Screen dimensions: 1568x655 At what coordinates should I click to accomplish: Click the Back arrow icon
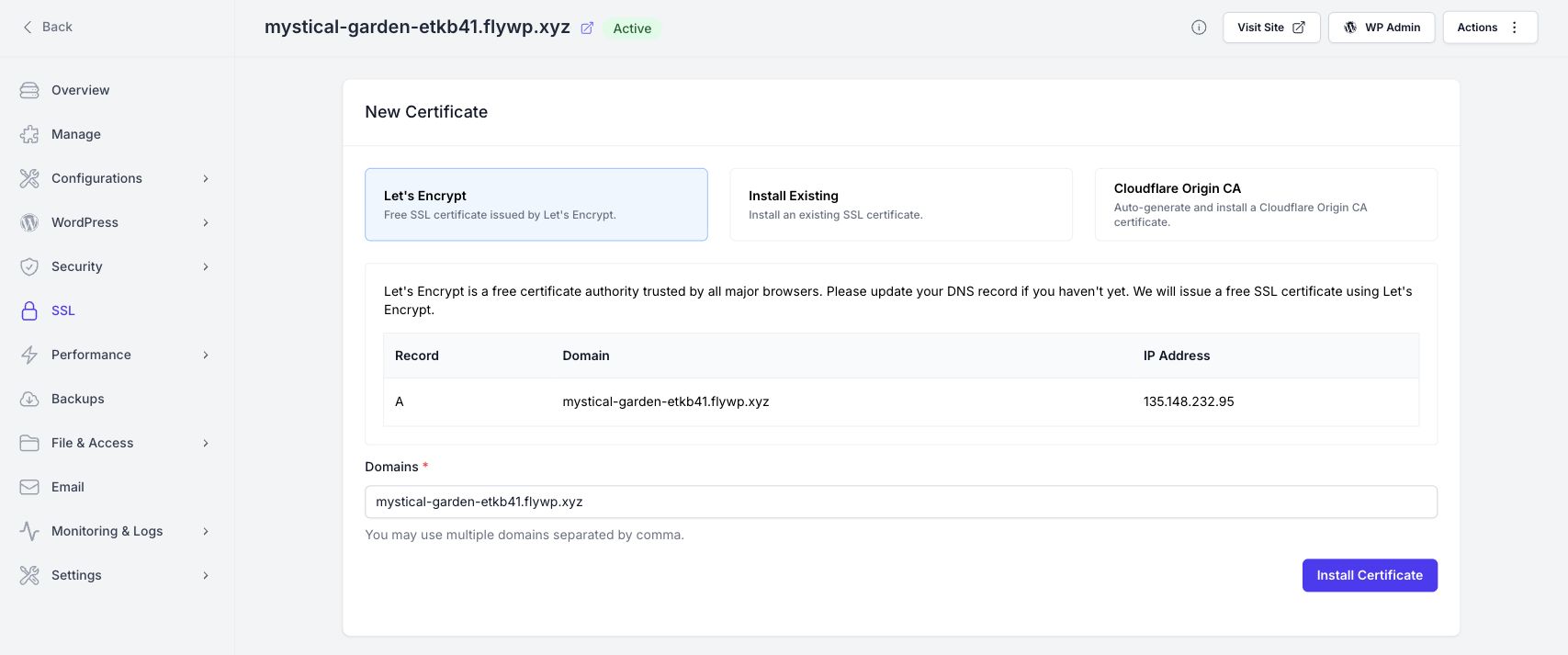[28, 27]
